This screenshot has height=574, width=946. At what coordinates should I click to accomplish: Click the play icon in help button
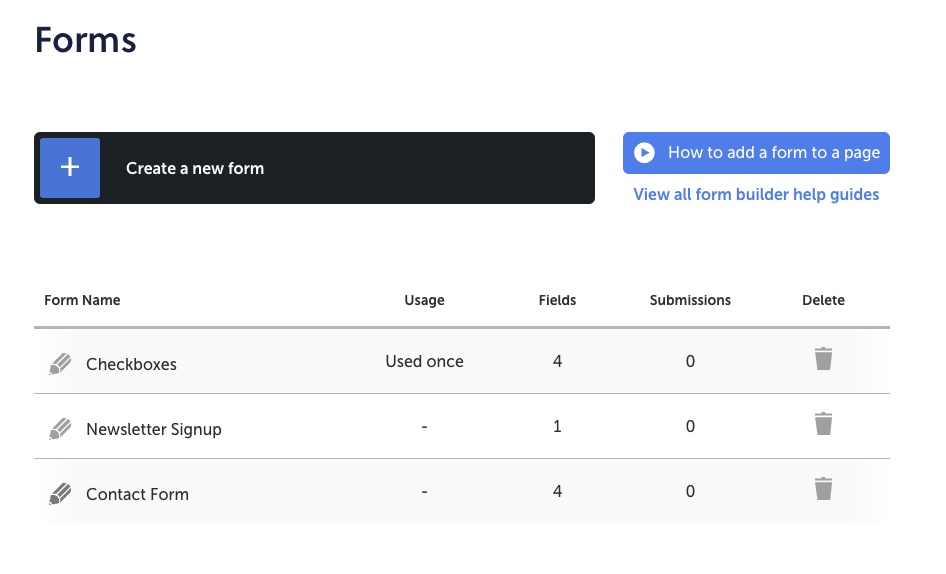tap(644, 153)
